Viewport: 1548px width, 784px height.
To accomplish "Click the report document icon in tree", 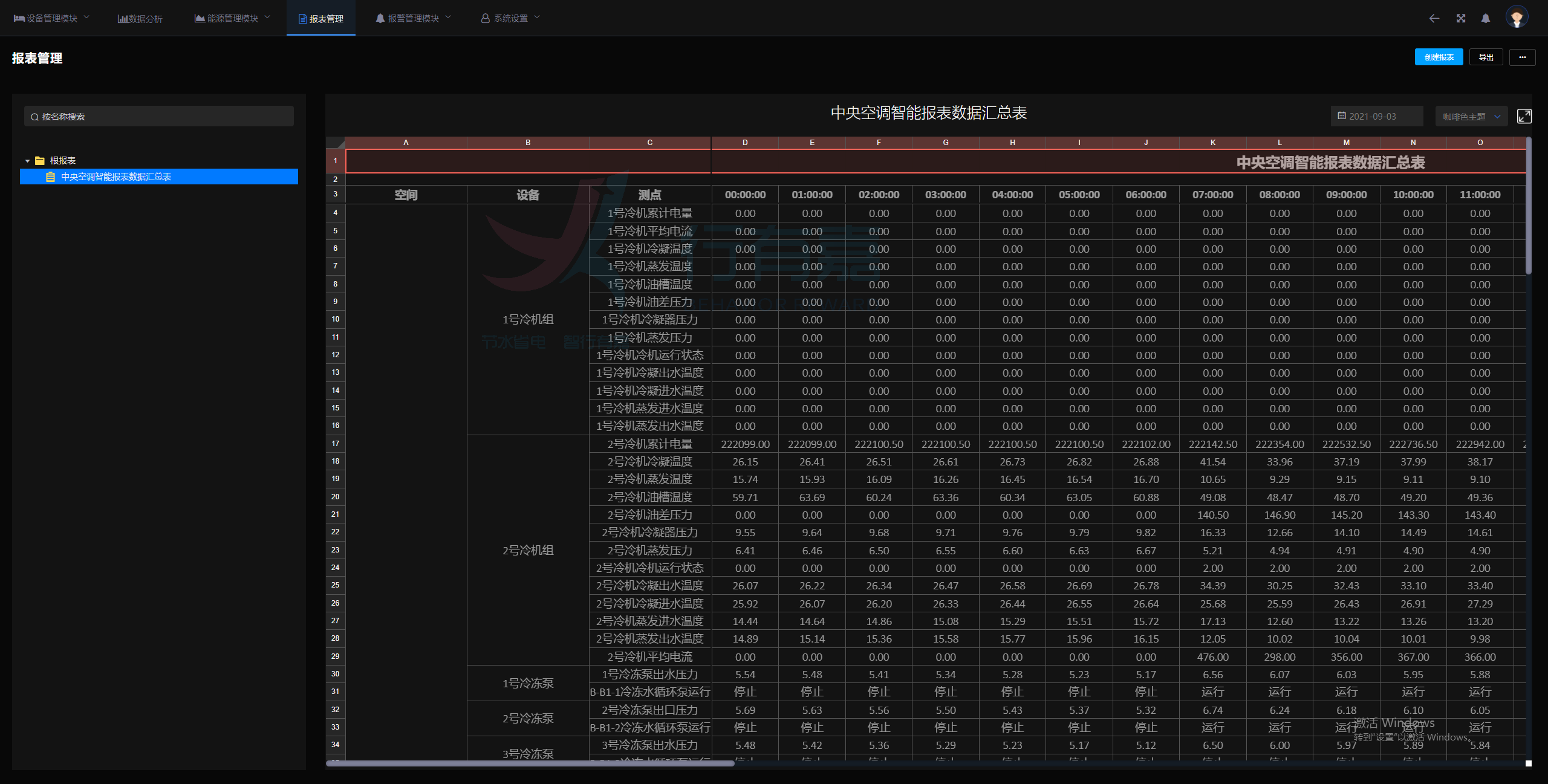I will point(51,177).
